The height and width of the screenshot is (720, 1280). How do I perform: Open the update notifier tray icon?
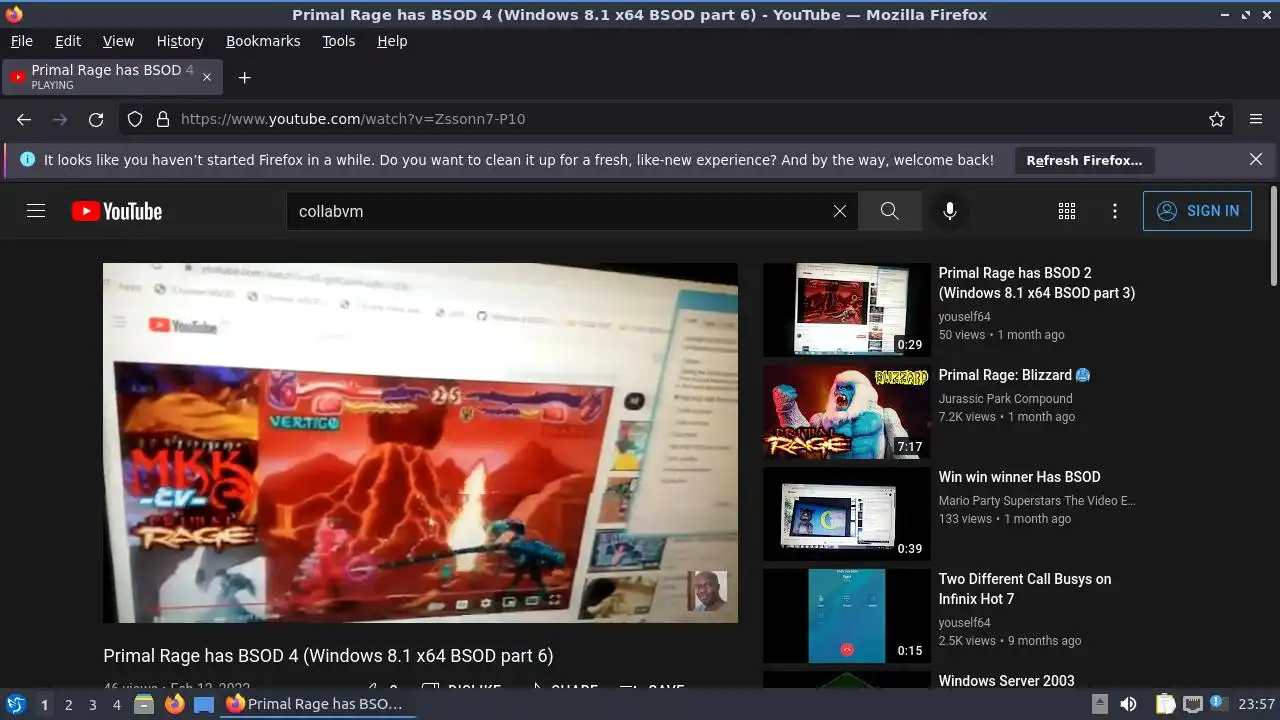pos(1220,703)
